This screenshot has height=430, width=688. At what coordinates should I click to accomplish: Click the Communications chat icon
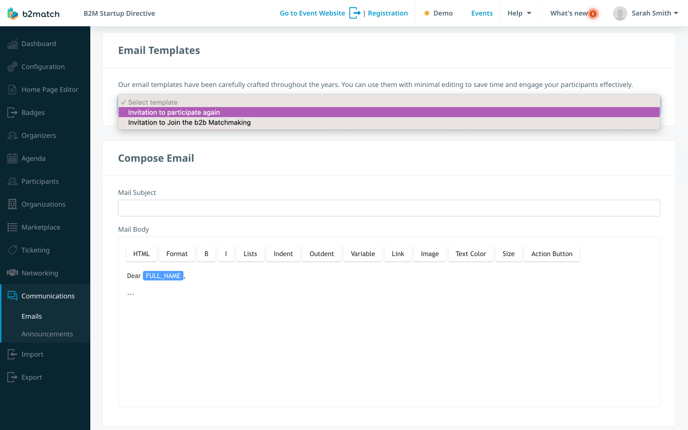pos(12,296)
